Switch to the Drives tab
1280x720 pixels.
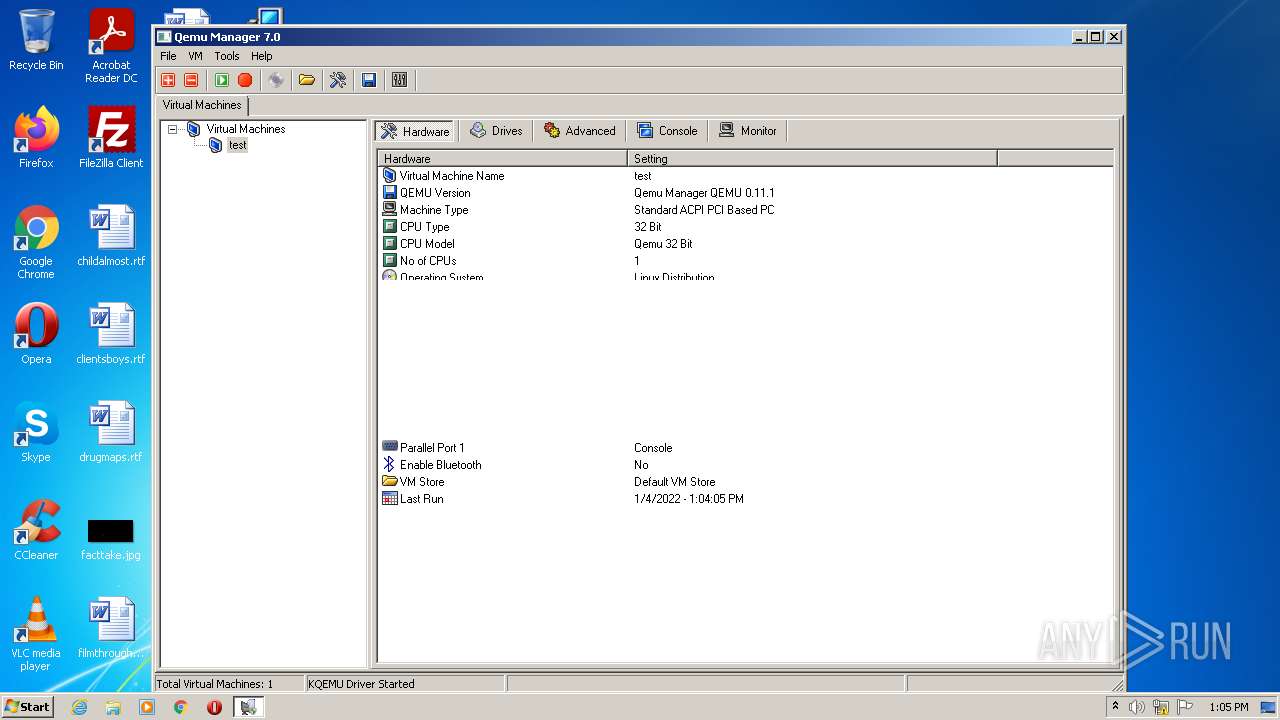click(496, 131)
